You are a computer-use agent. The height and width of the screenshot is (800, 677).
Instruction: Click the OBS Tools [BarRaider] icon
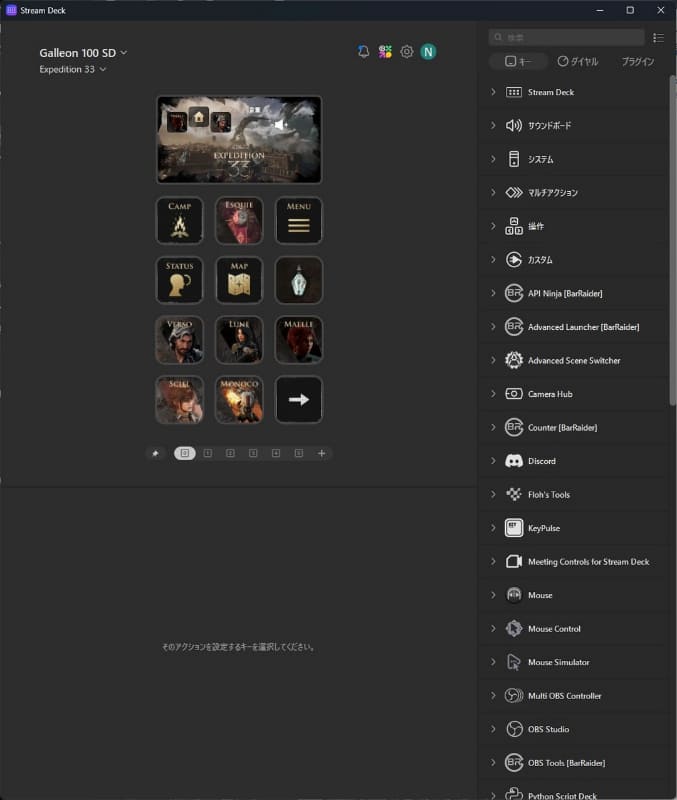tap(514, 763)
